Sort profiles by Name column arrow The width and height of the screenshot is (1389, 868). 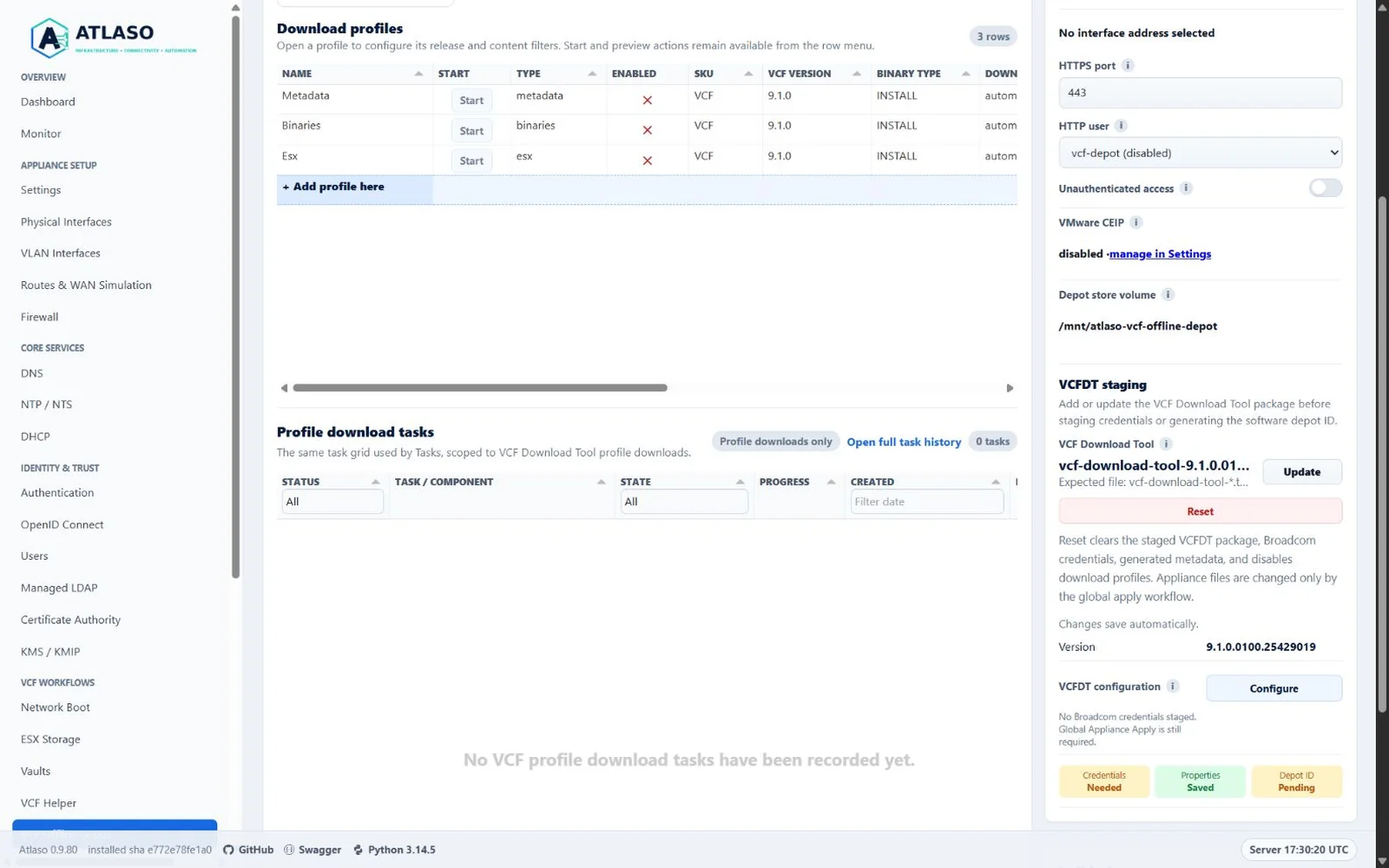(x=418, y=74)
